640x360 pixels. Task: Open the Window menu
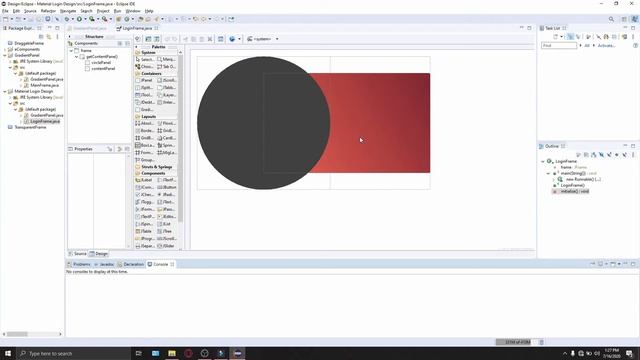pyautogui.click(x=133, y=11)
